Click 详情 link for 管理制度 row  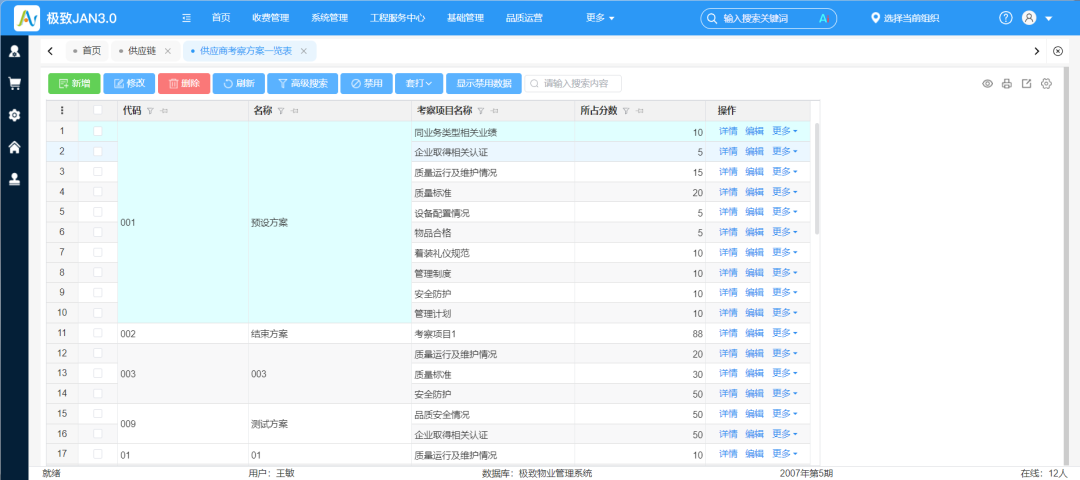(x=728, y=272)
